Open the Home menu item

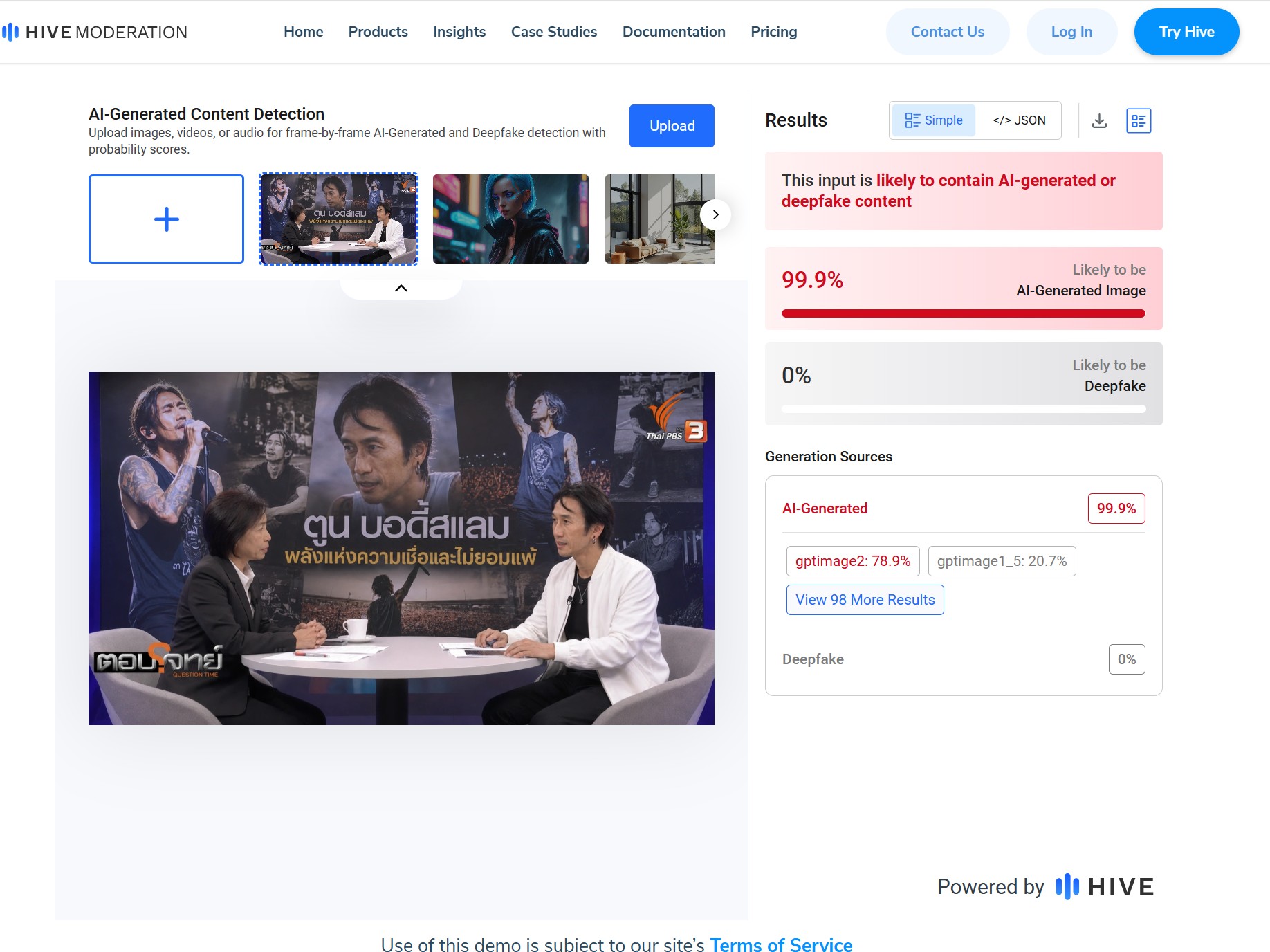(x=303, y=32)
